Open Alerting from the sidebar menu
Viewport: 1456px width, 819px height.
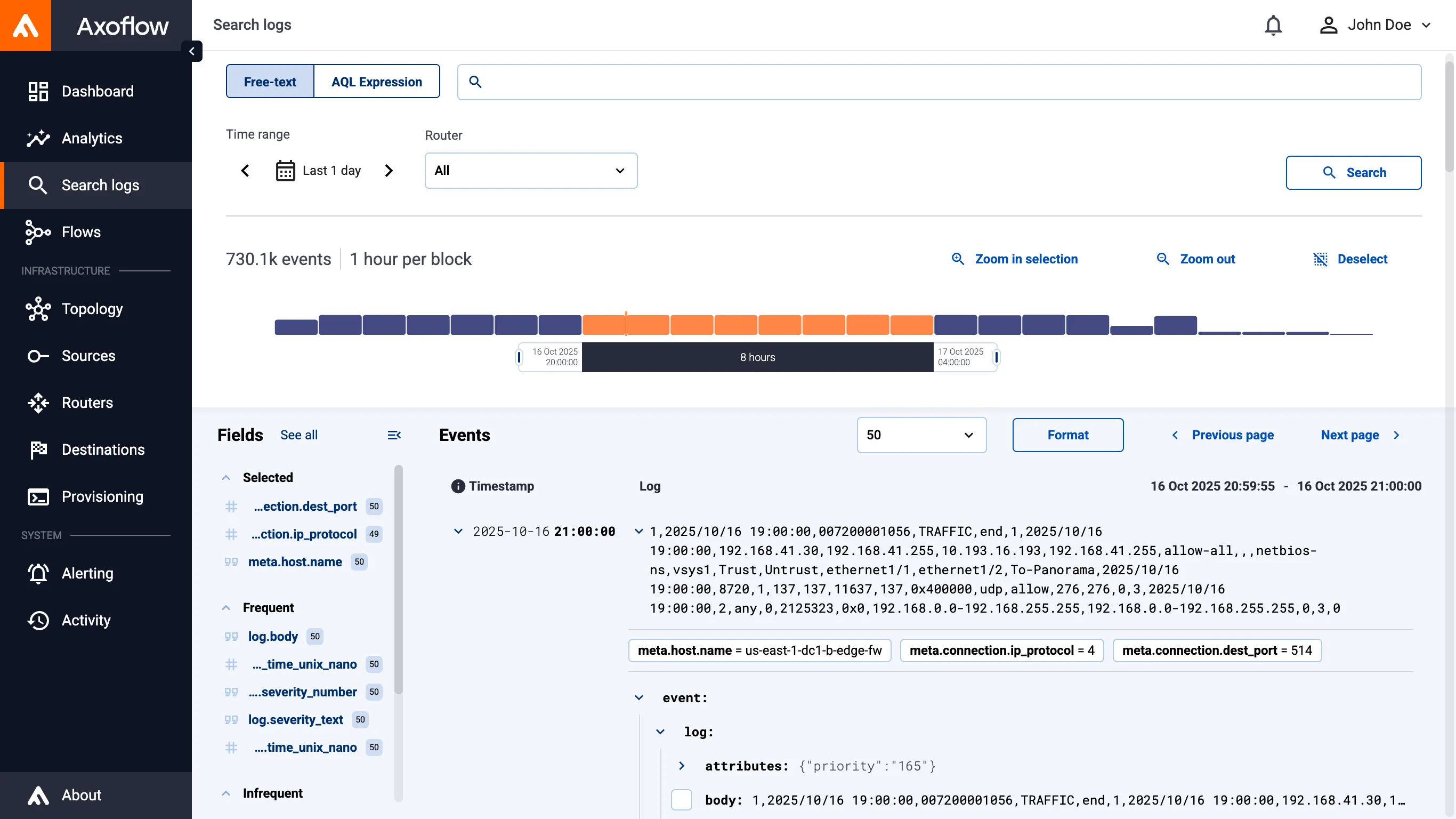(87, 573)
